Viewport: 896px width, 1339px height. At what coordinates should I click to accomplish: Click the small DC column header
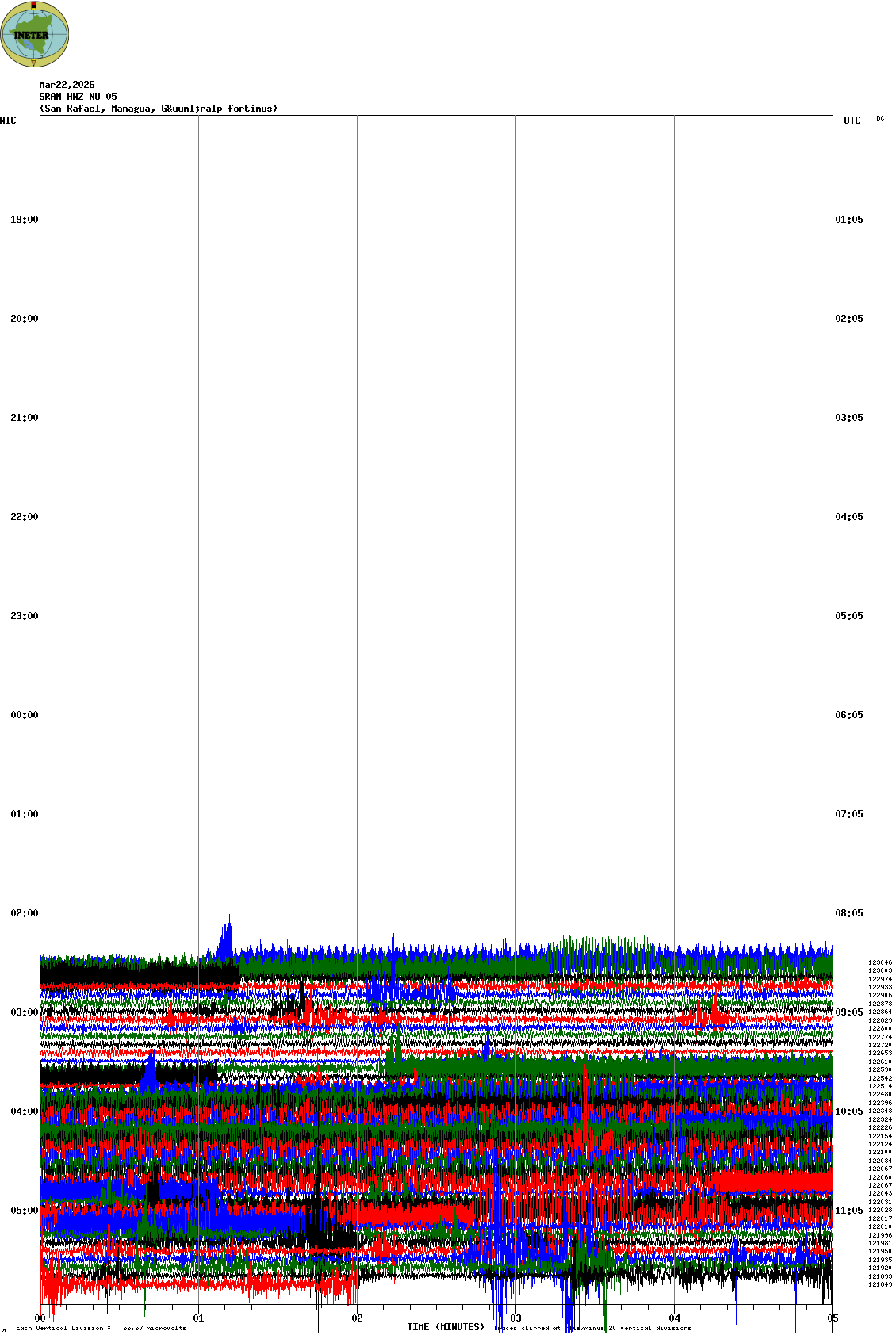coord(880,119)
